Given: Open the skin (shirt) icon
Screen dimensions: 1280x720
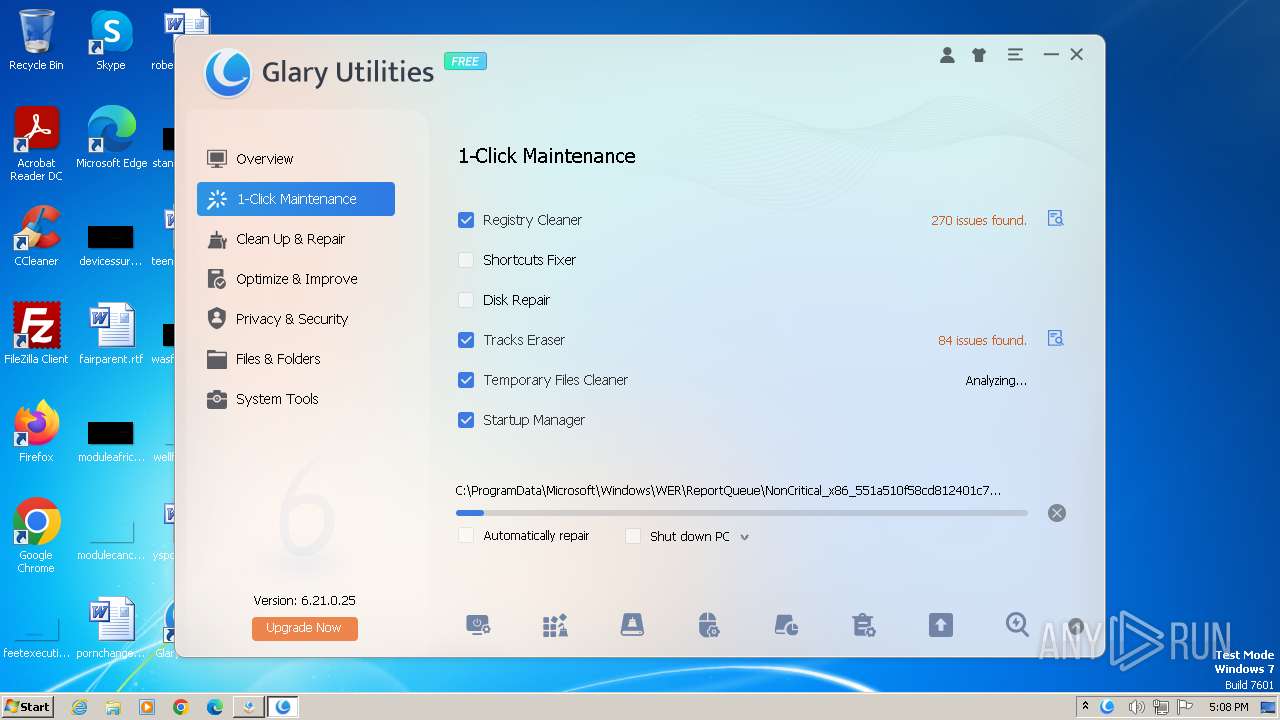Looking at the screenshot, I should [979, 55].
